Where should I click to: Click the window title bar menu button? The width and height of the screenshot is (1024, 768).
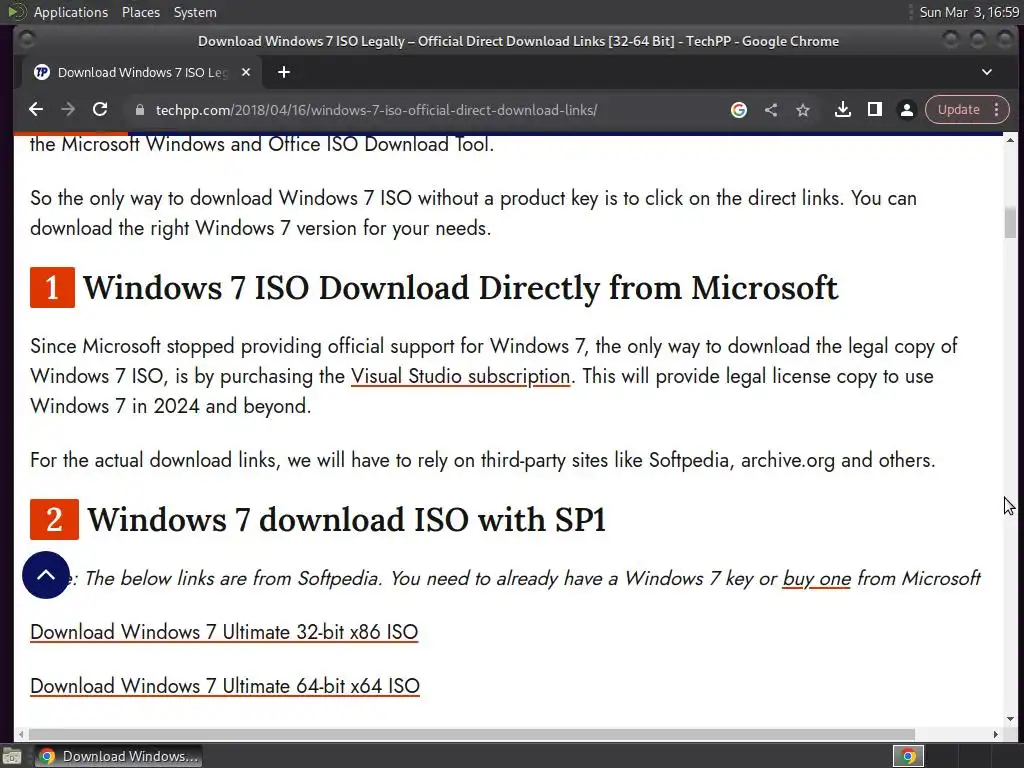(x=26, y=40)
